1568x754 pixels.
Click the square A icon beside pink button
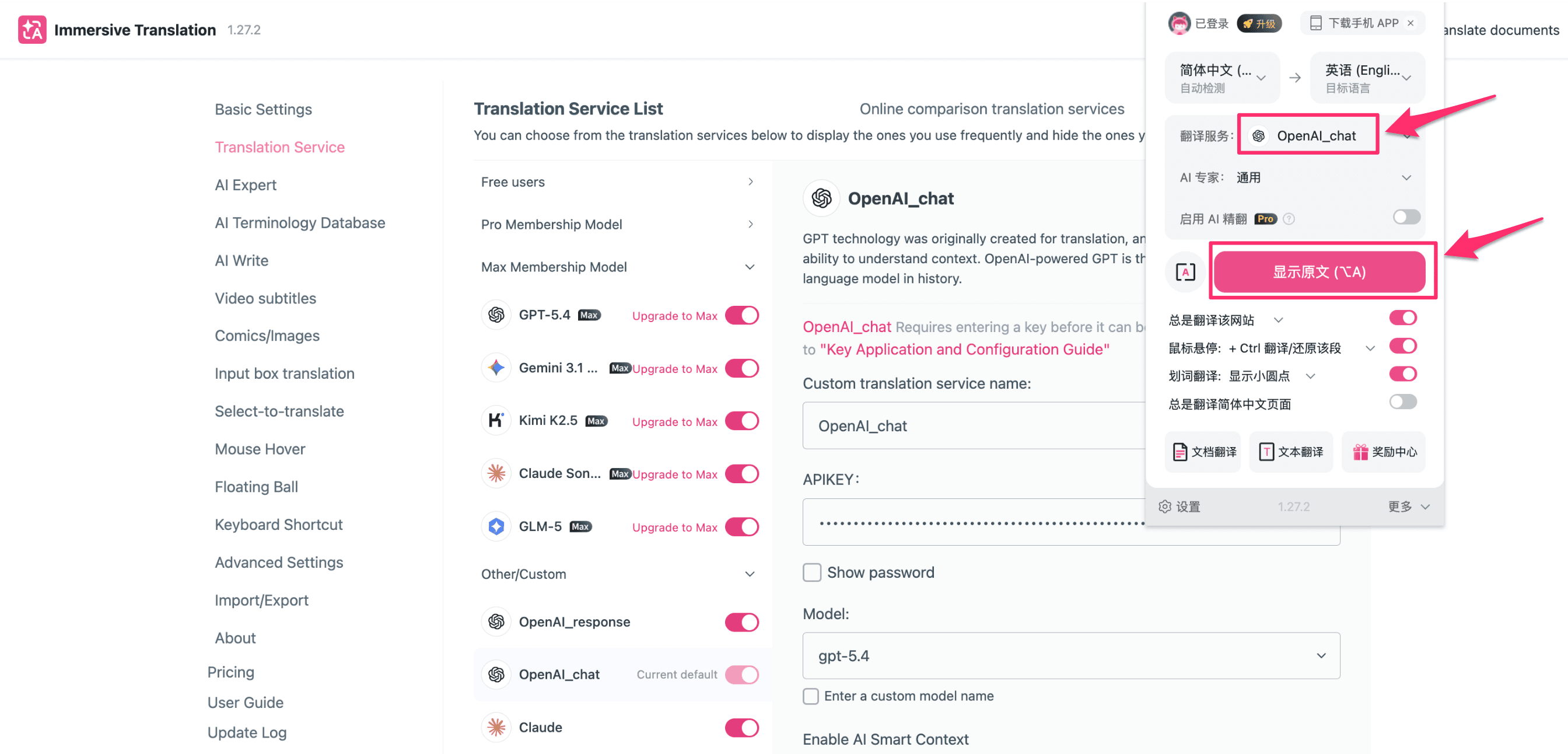click(x=1185, y=271)
